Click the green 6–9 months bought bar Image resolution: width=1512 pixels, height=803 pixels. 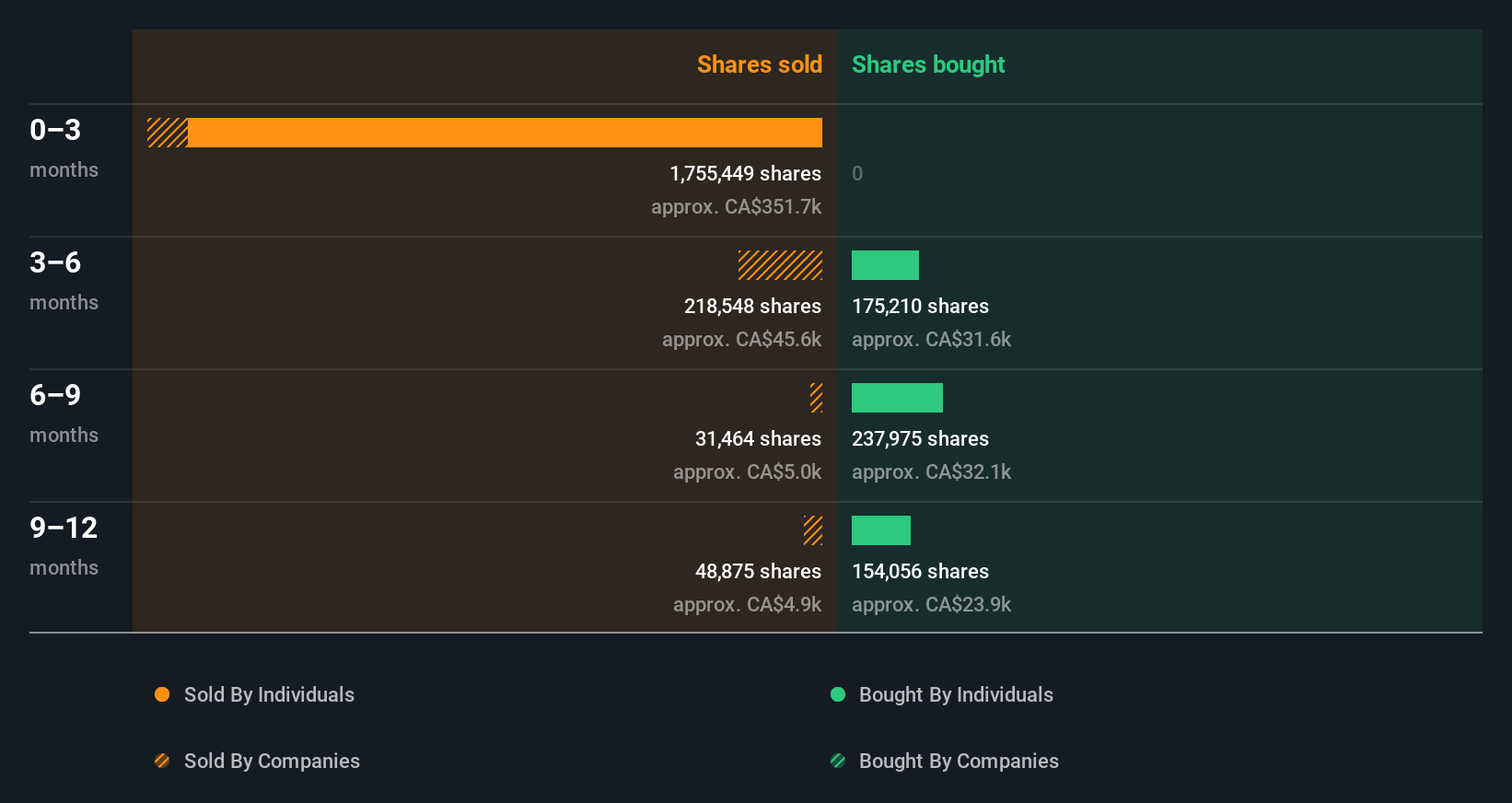click(x=897, y=398)
